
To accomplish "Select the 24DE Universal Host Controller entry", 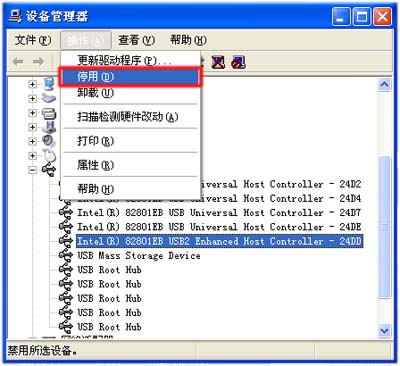I will pos(219,227).
